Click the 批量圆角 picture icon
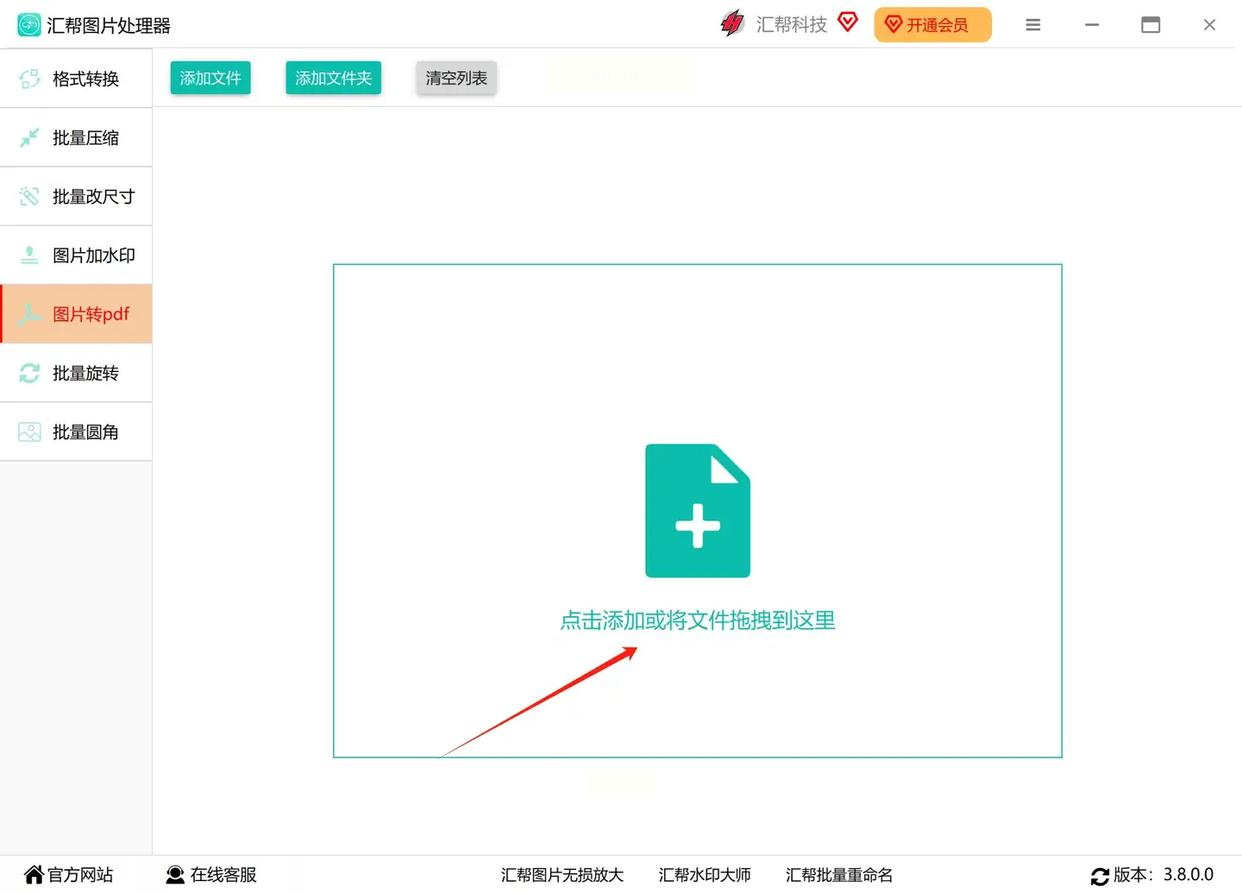 30,432
